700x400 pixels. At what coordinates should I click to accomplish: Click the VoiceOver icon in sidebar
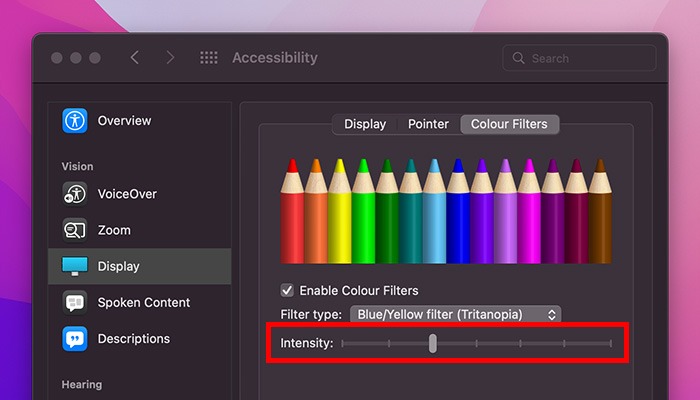tap(75, 194)
